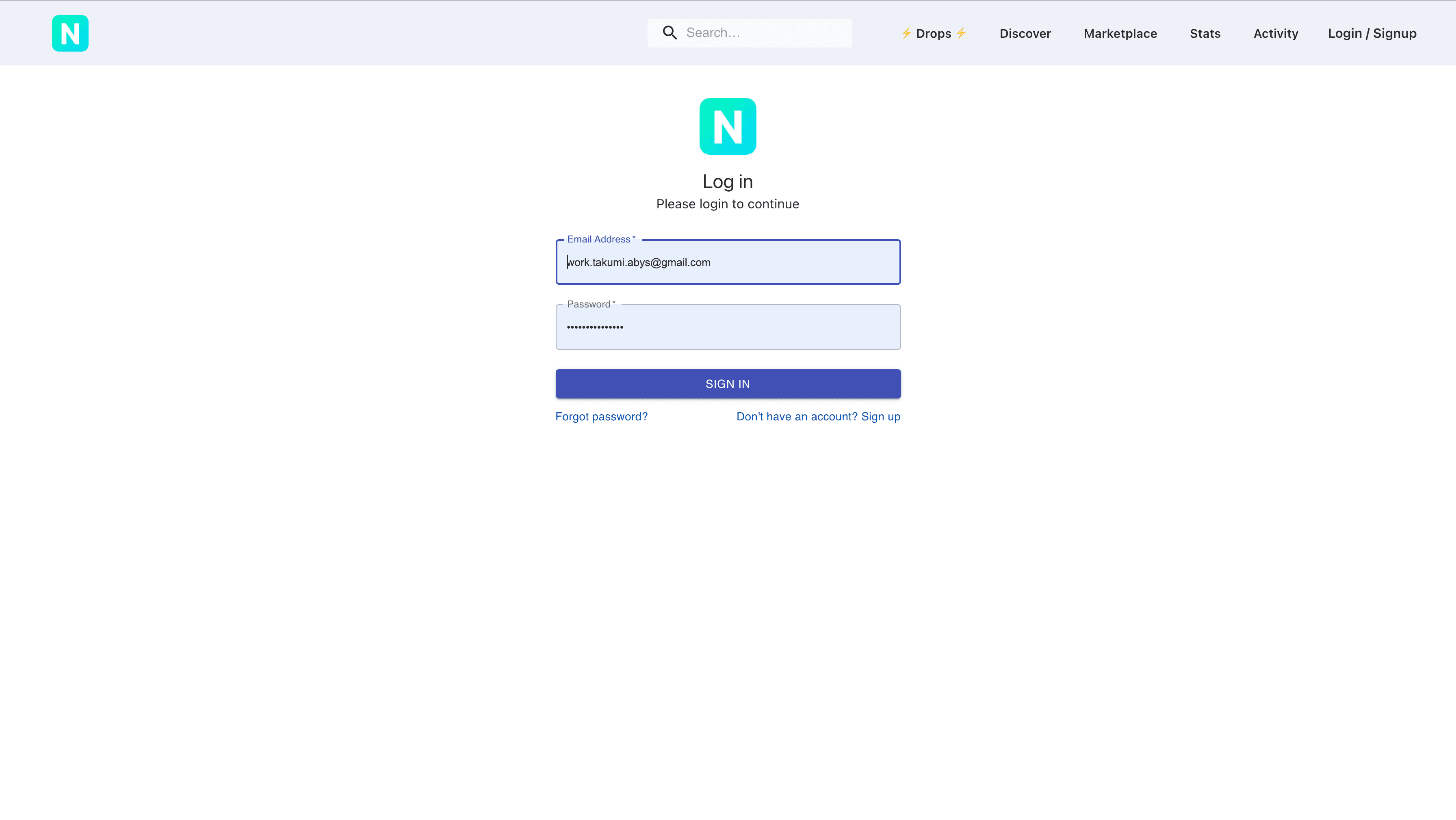The height and width of the screenshot is (820, 1456).
Task: Open the Forgot password link
Action: [x=601, y=417]
